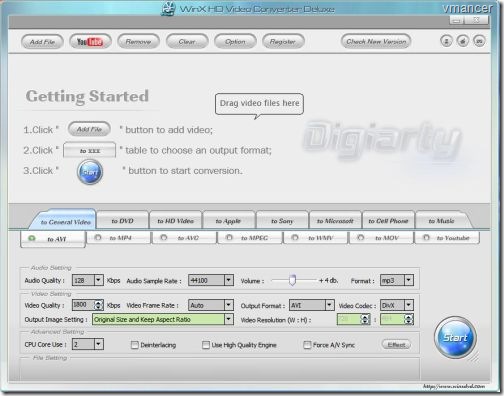The image size is (504, 396).
Task: Switch to the to Apple tab
Action: (x=229, y=221)
